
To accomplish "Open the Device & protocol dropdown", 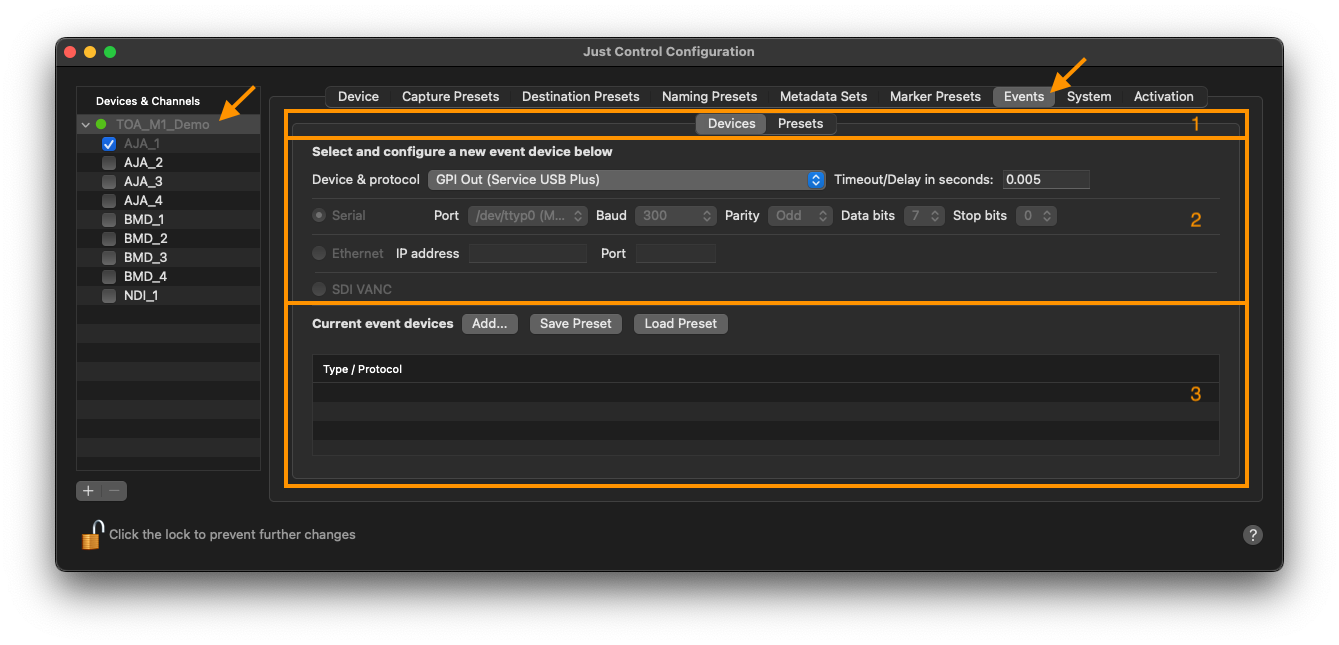I will [x=627, y=180].
